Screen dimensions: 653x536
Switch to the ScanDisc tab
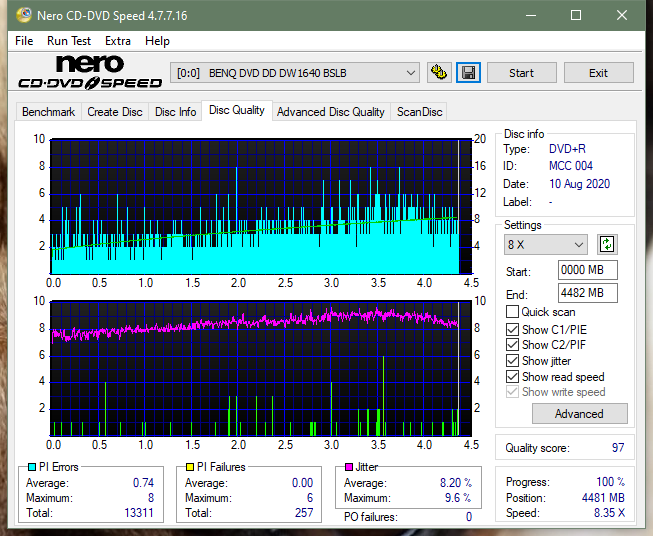(419, 112)
